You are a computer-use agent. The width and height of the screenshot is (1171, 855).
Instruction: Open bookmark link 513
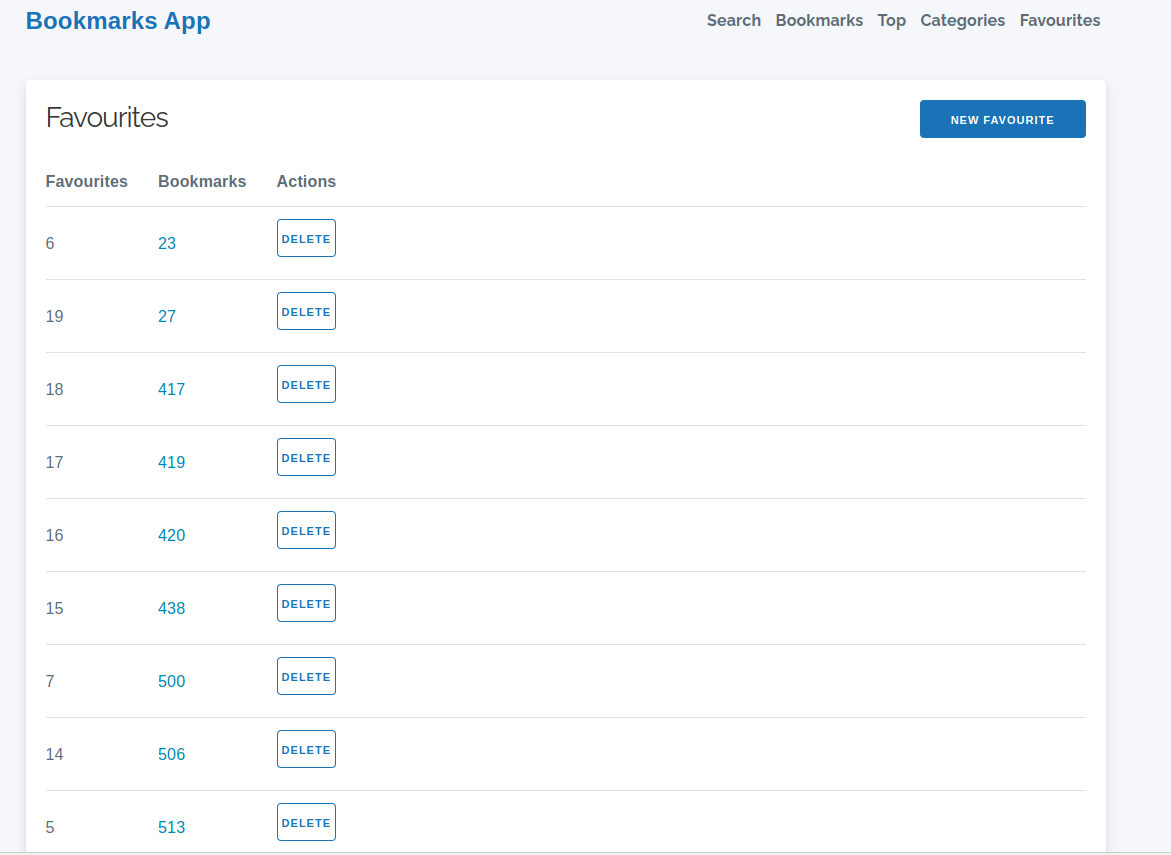[x=172, y=827]
